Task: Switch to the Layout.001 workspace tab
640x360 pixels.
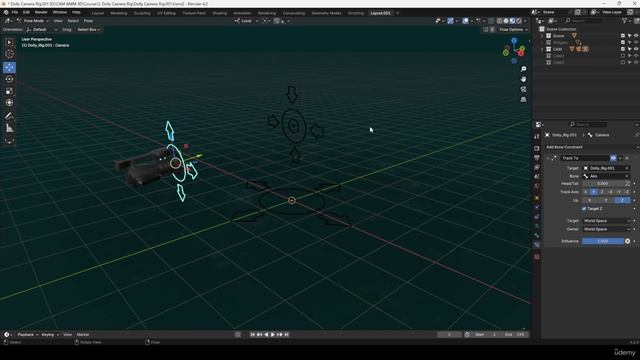Action: coord(380,13)
